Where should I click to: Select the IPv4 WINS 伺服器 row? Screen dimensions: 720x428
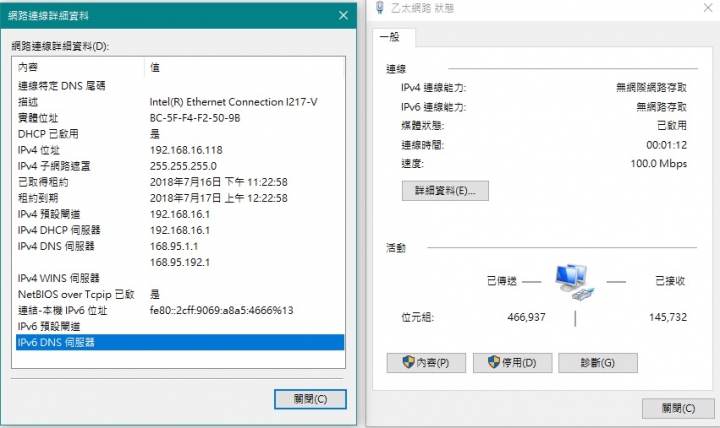(180, 278)
